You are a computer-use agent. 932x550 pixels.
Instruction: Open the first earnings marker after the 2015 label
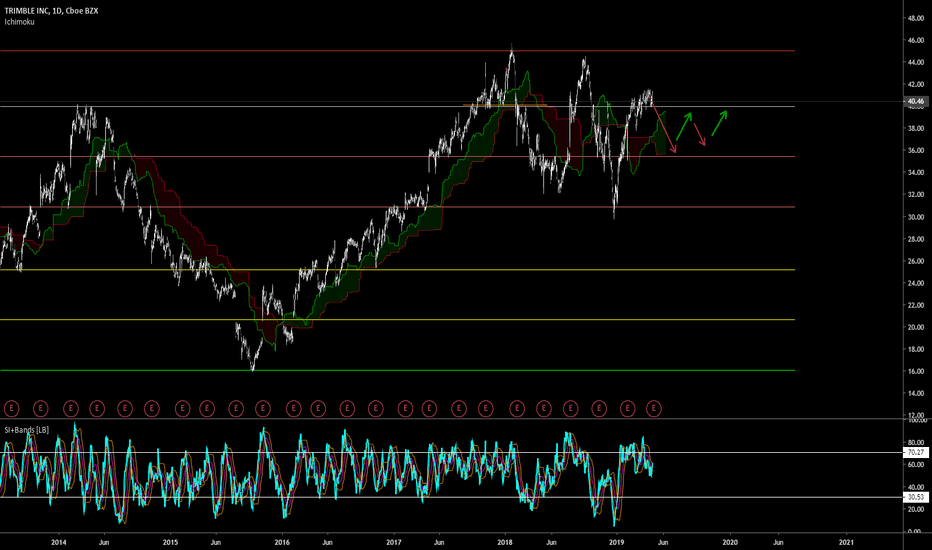182,408
